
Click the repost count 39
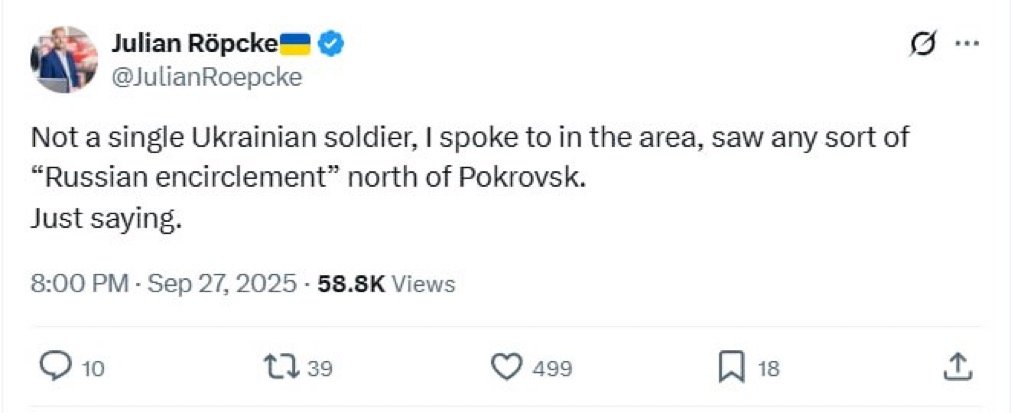(319, 369)
